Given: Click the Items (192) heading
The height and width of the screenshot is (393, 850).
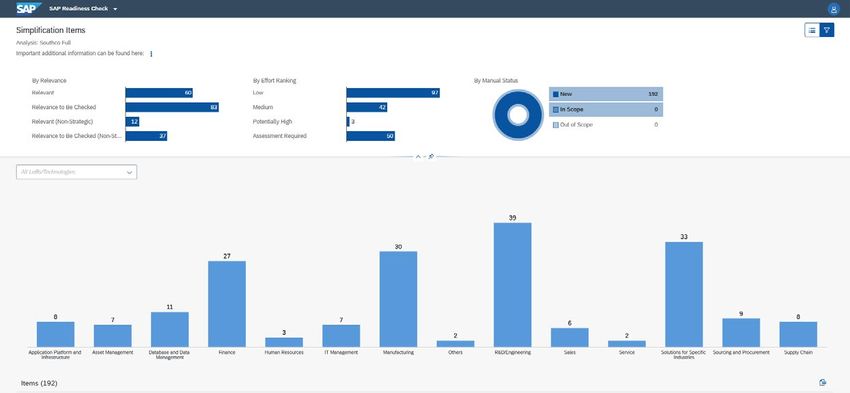Looking at the screenshot, I should click(x=39, y=383).
